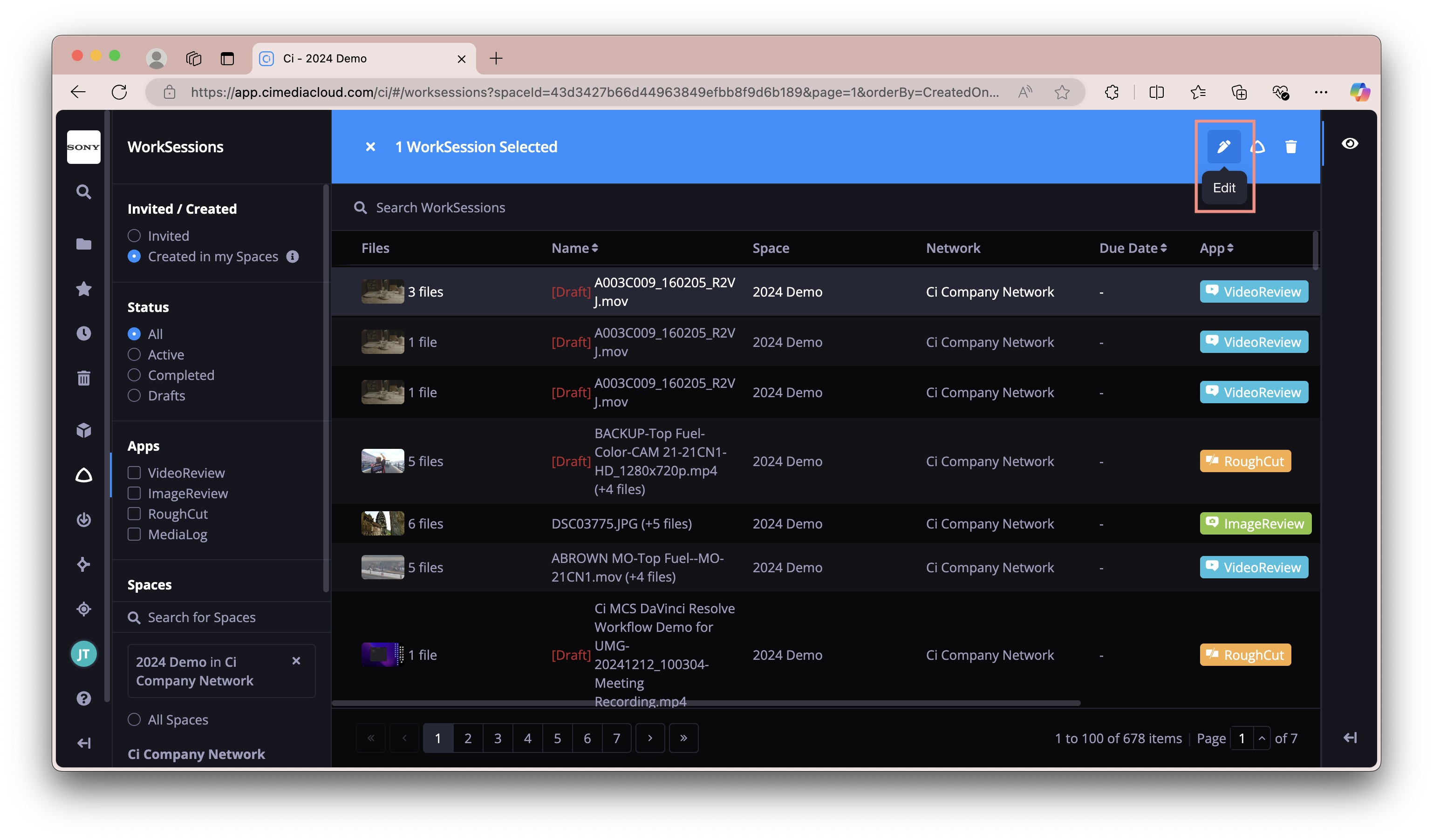
Task: Select the Invited radio button
Action: [134, 235]
